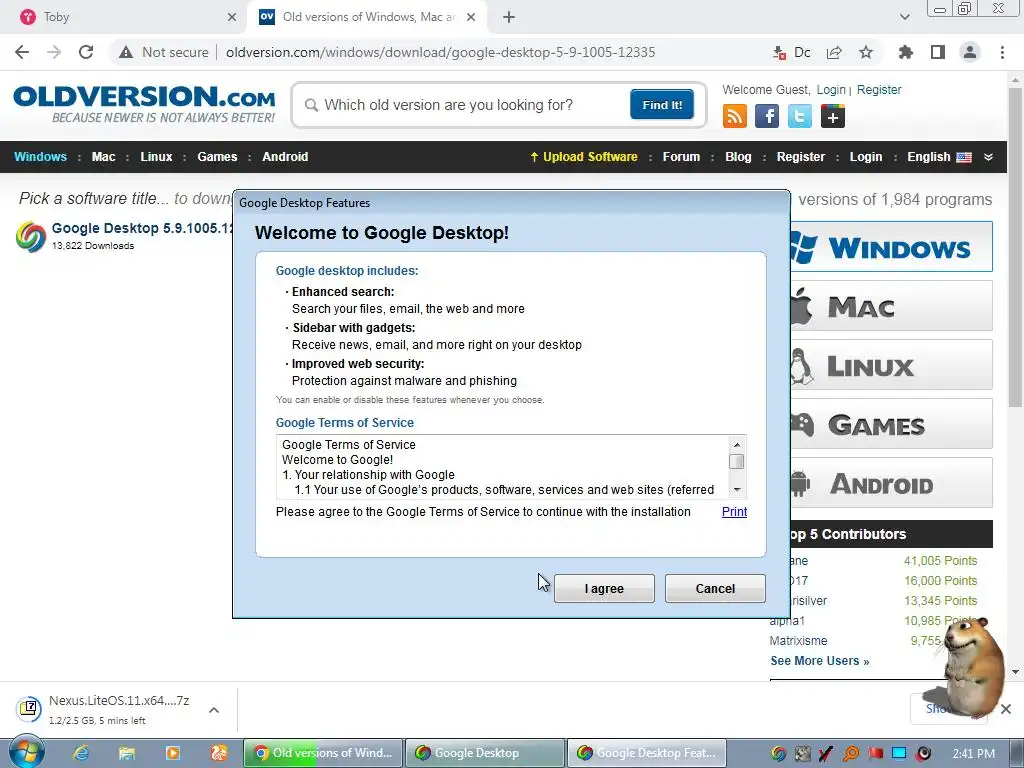Expand the English language dropdown chevron
The image size is (1024, 768).
point(988,157)
